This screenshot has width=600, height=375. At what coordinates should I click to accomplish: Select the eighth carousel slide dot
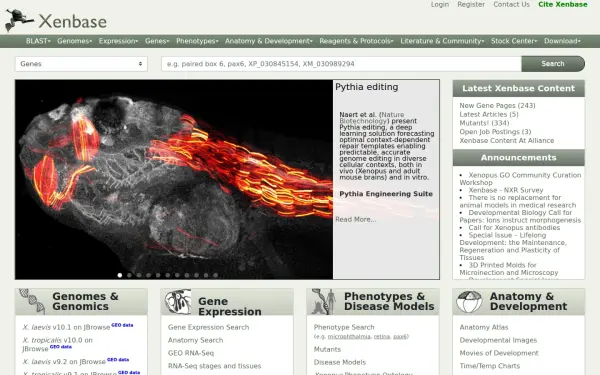pyautogui.click(x=187, y=275)
